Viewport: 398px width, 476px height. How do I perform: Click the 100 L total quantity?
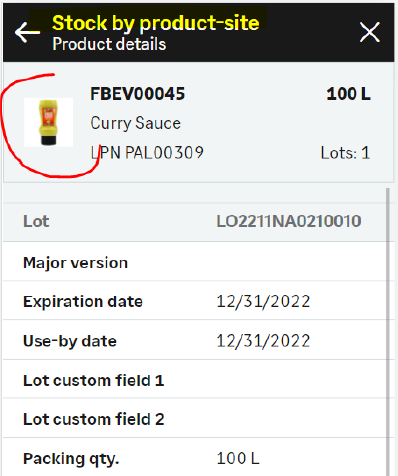pyautogui.click(x=348, y=94)
